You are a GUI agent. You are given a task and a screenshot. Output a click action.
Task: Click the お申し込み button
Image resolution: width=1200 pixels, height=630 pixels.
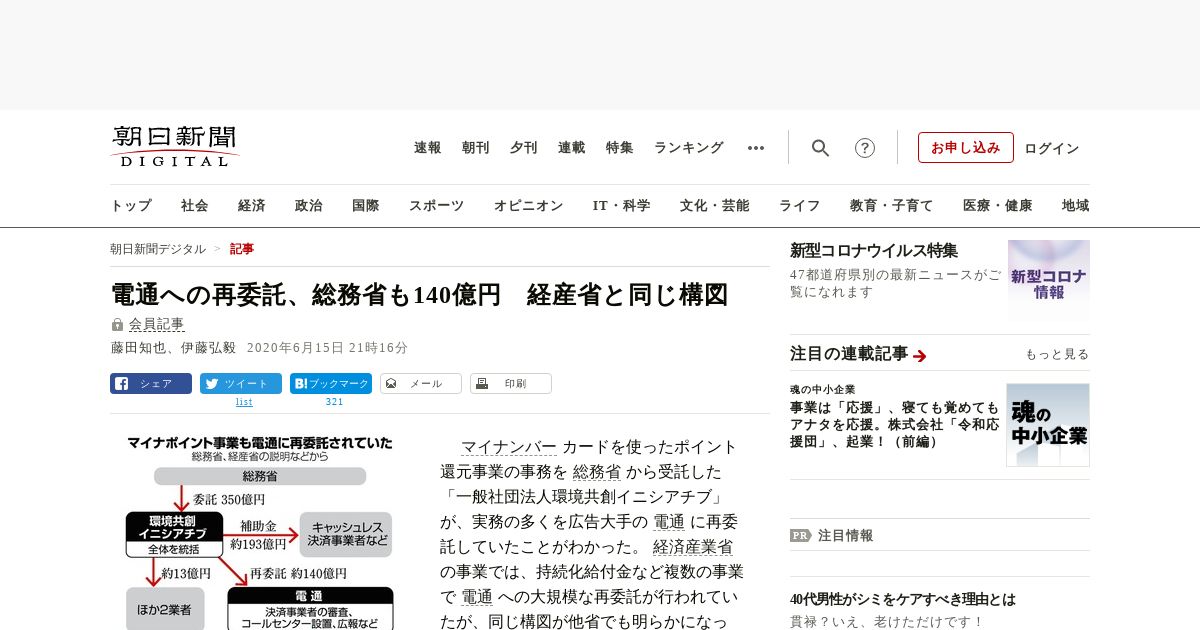tap(966, 148)
